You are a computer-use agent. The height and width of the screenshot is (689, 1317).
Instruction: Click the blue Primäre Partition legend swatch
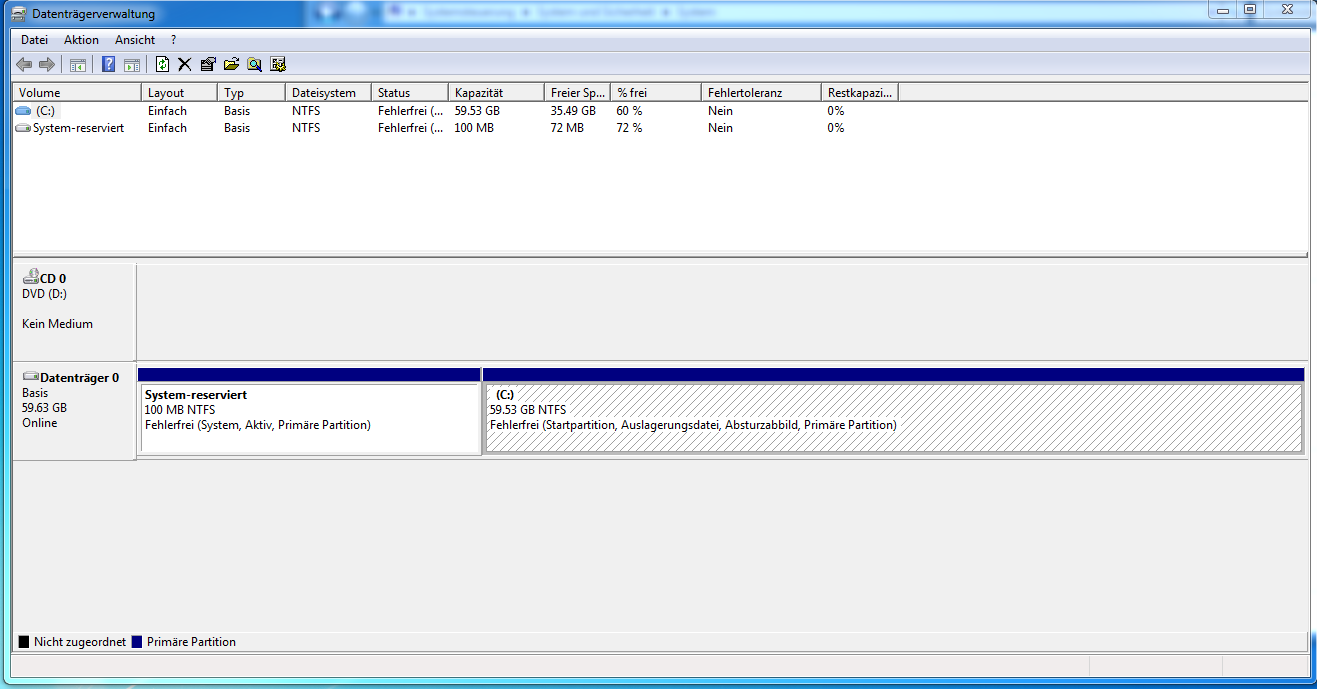click(137, 642)
